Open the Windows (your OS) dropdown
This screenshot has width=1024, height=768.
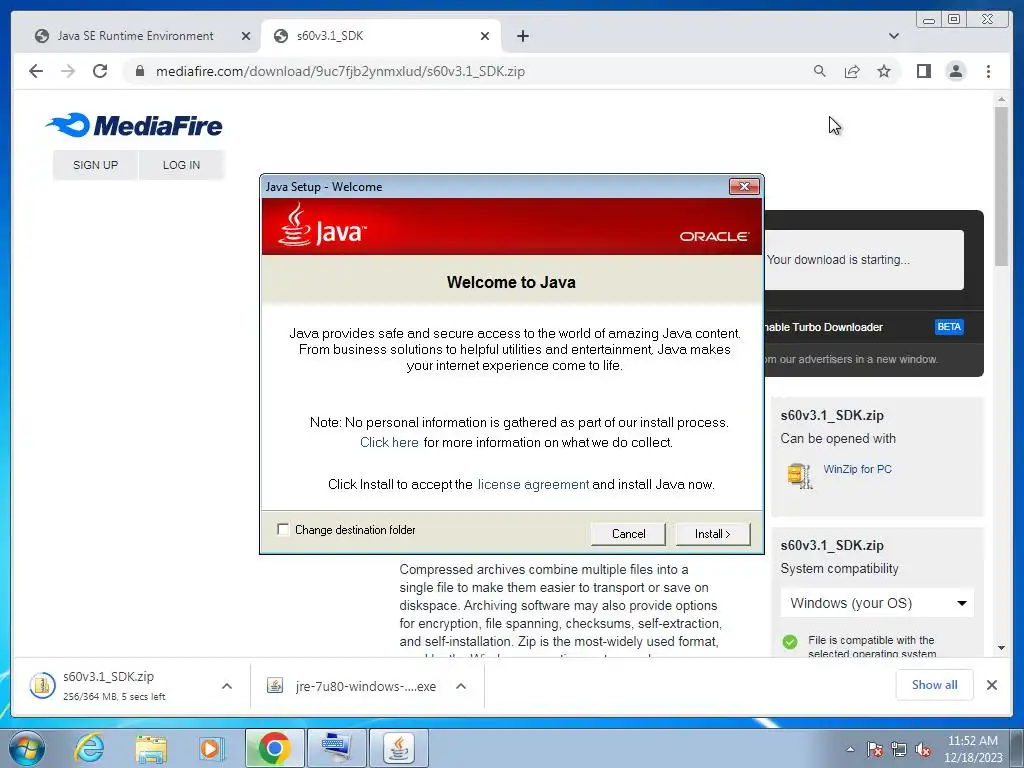click(x=877, y=603)
